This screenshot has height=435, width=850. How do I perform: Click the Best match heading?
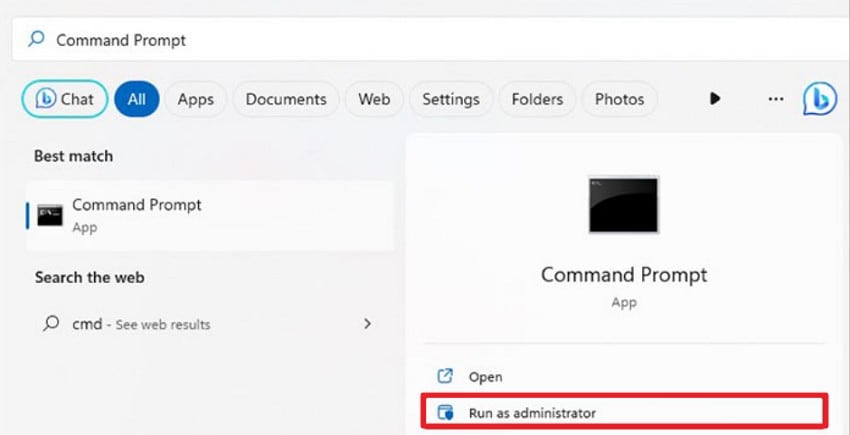[73, 156]
